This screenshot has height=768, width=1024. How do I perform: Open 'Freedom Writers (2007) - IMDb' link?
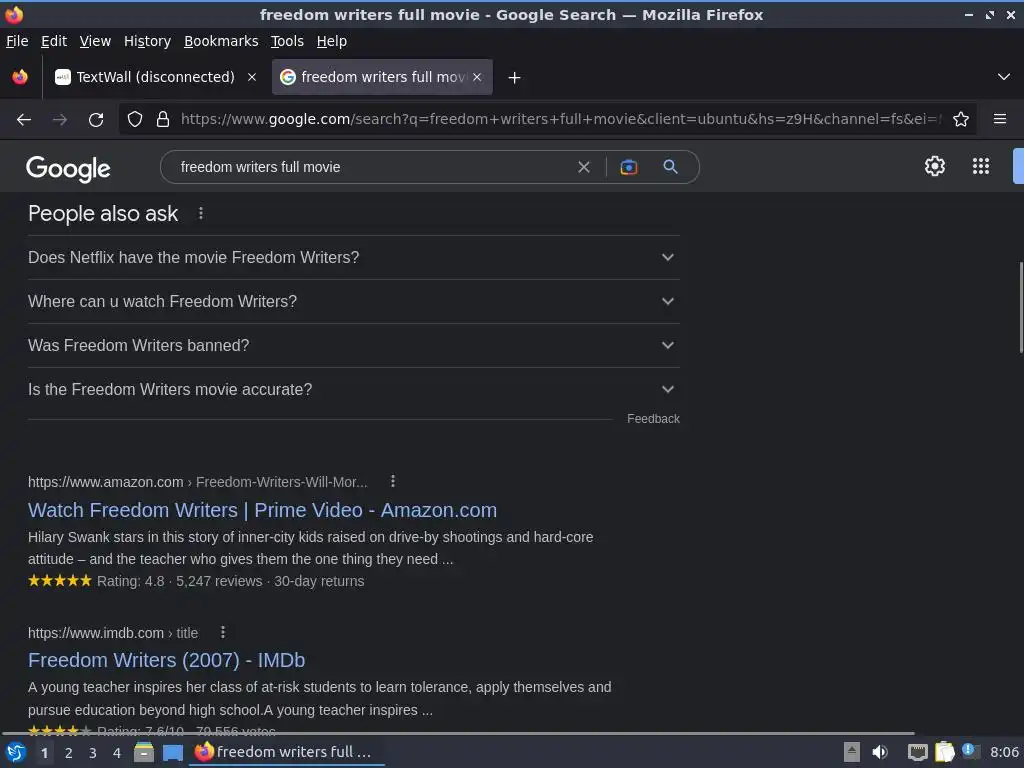pos(167,660)
